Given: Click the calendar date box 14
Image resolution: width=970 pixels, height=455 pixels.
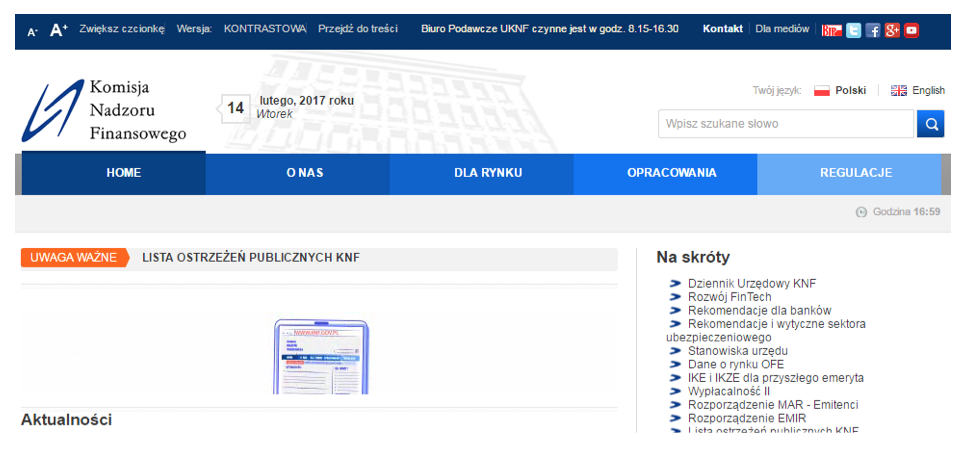Looking at the screenshot, I should click(x=235, y=108).
